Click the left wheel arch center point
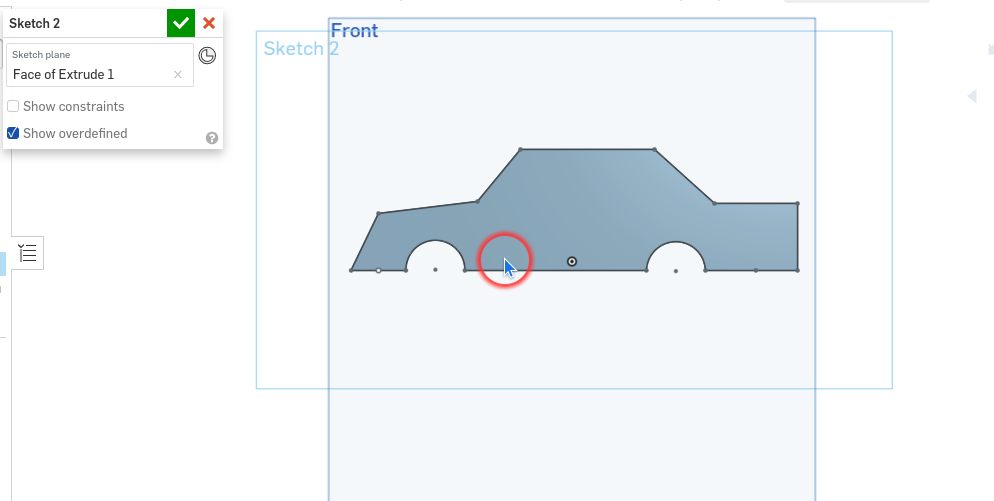The width and height of the screenshot is (994, 501). [435, 270]
